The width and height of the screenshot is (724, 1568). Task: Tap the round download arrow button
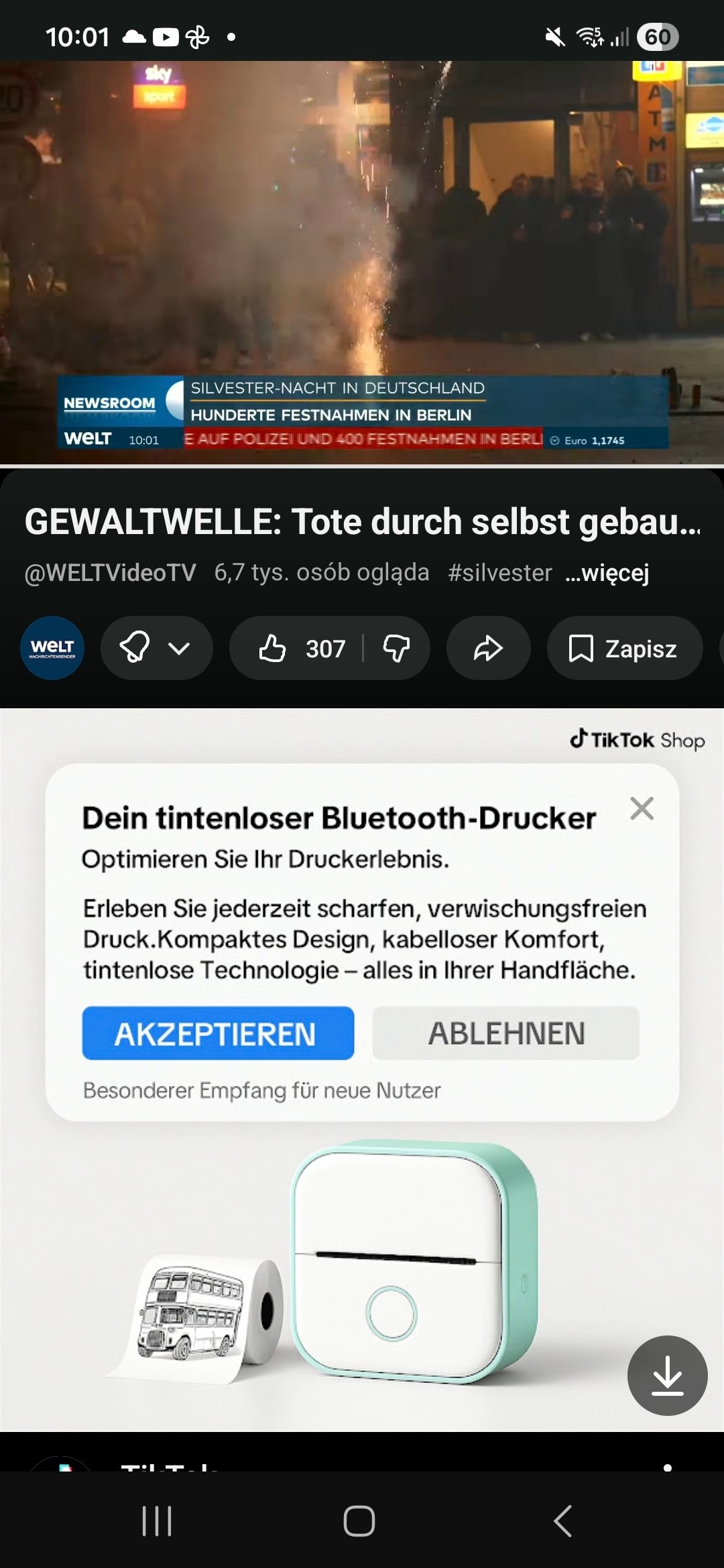(667, 1376)
